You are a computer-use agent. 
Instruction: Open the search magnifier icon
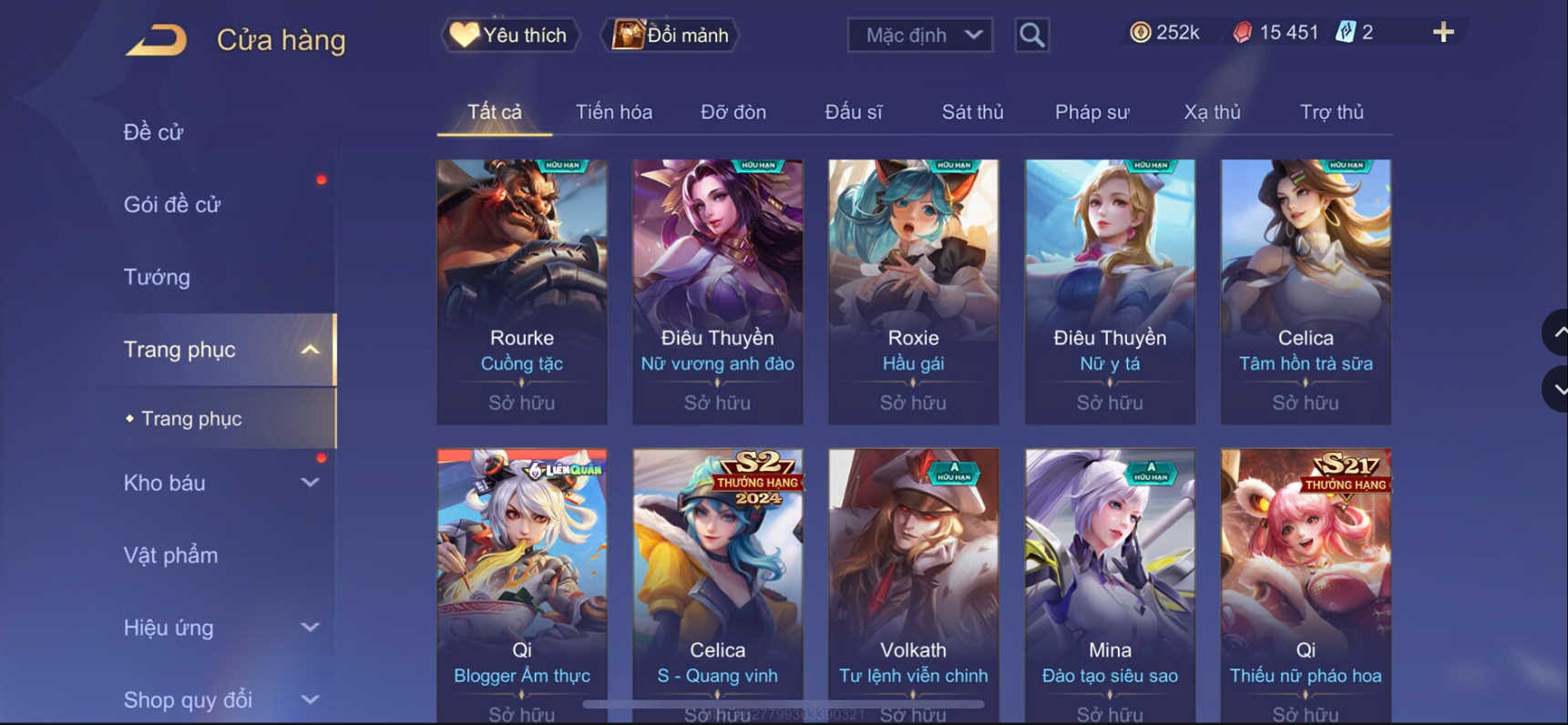click(x=1031, y=36)
